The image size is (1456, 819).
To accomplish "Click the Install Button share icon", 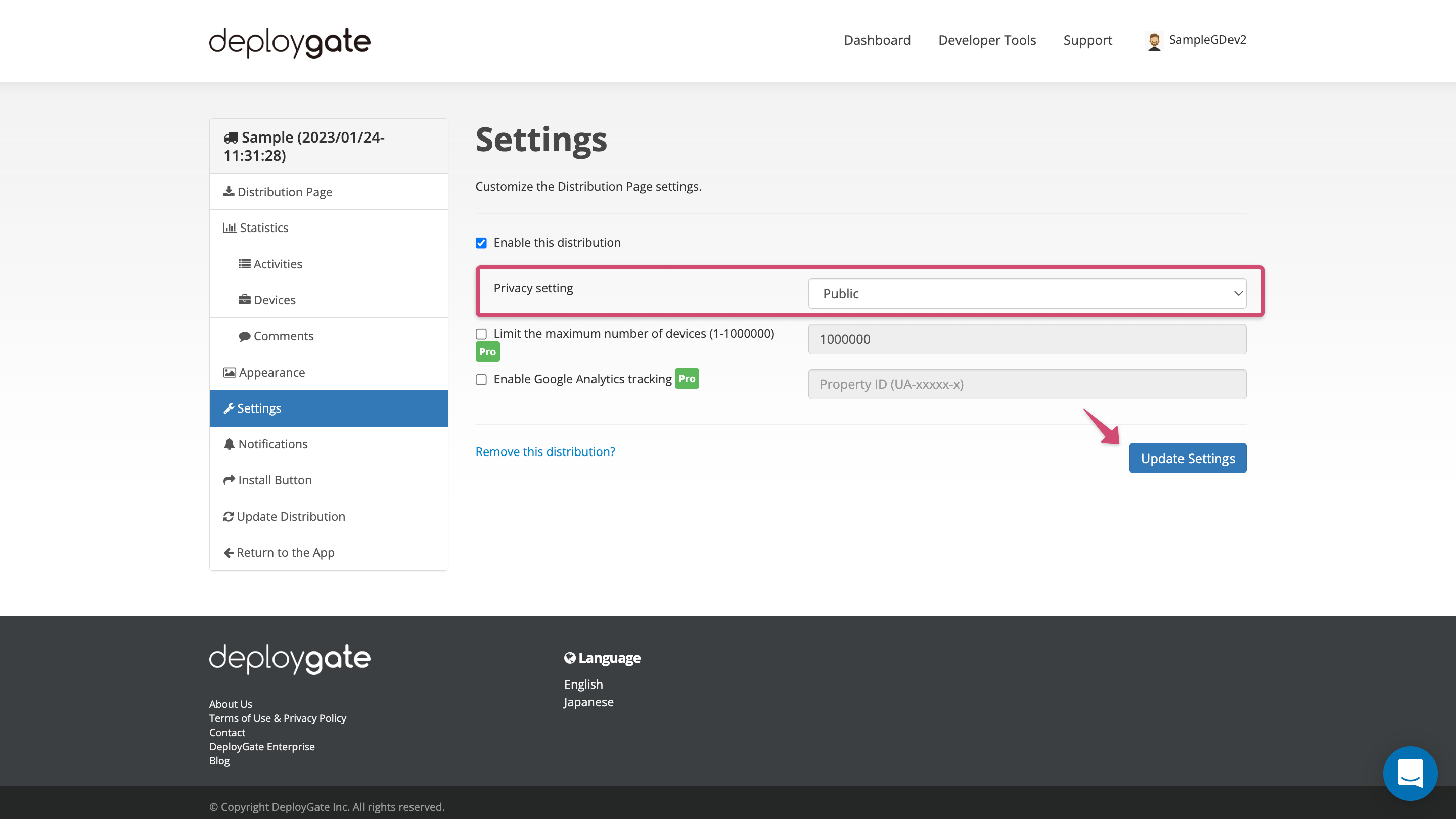I will pyautogui.click(x=229, y=480).
